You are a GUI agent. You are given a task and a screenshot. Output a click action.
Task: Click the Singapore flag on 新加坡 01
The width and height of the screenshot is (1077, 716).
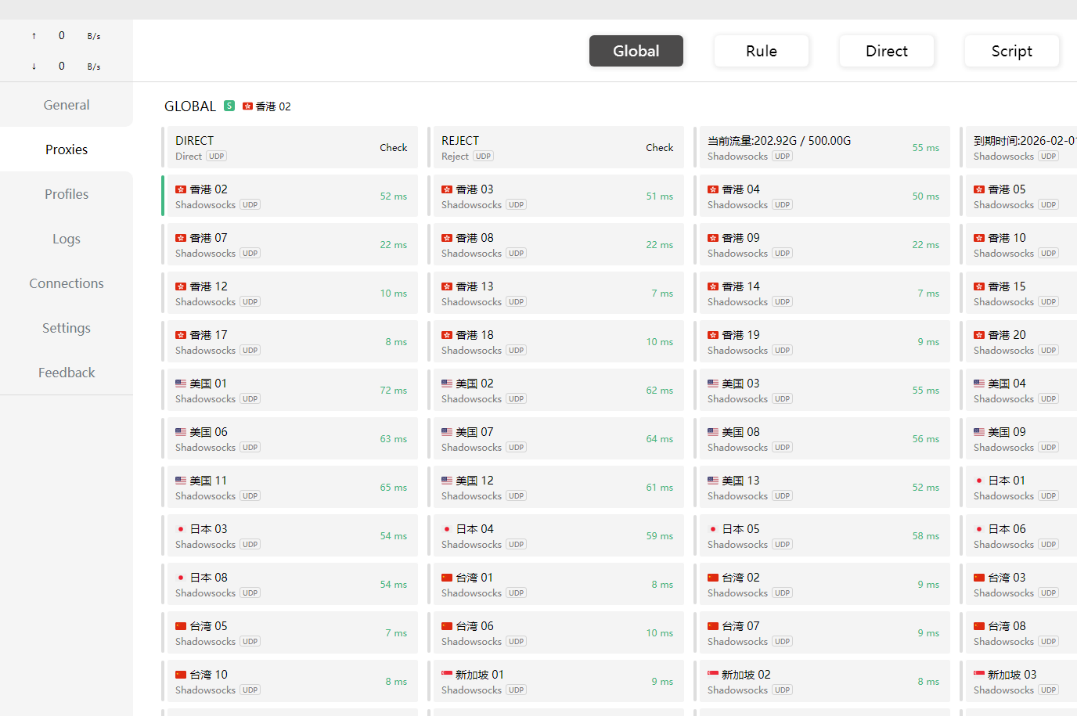[x=447, y=675]
